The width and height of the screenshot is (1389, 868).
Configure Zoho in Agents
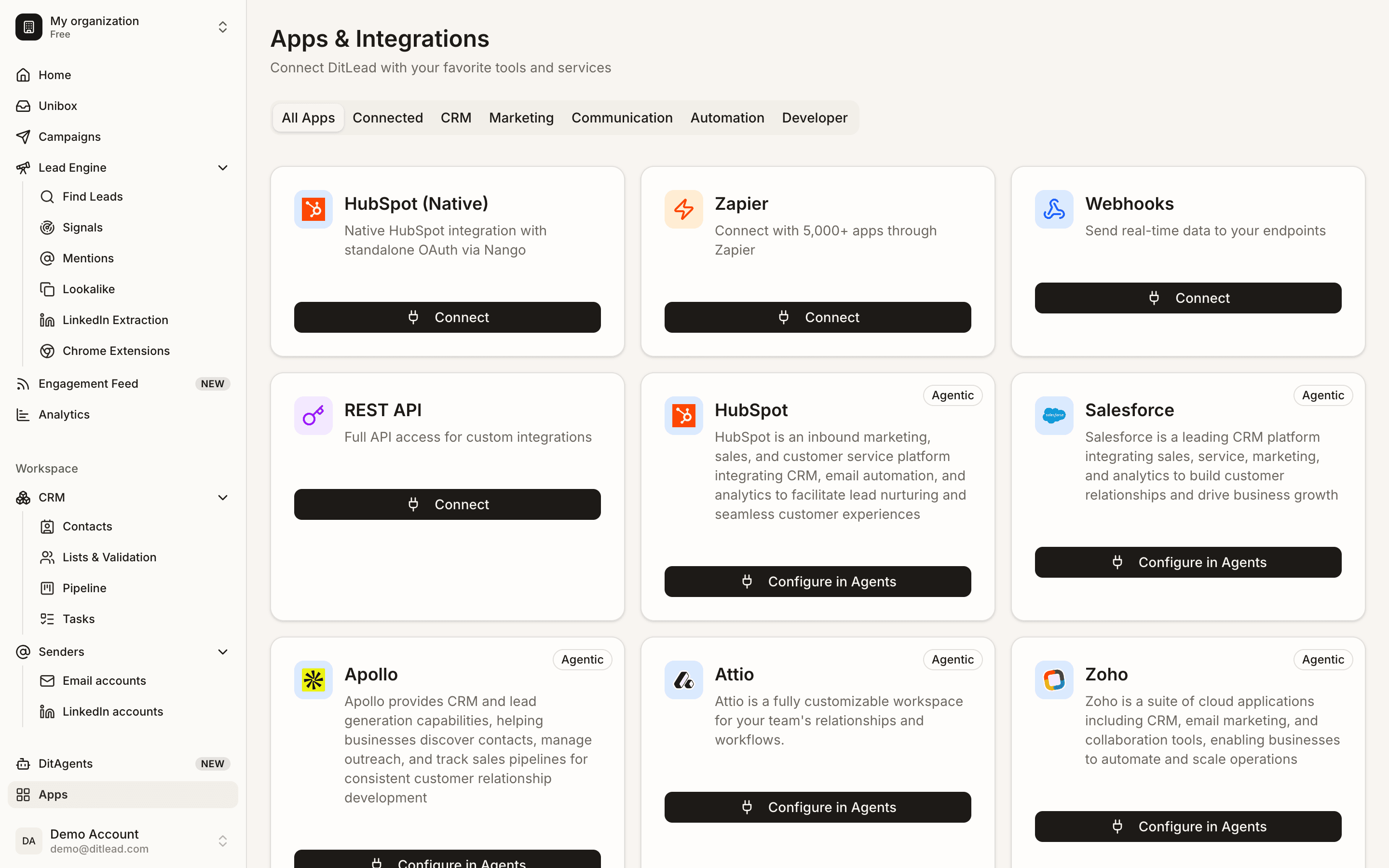(1187, 827)
